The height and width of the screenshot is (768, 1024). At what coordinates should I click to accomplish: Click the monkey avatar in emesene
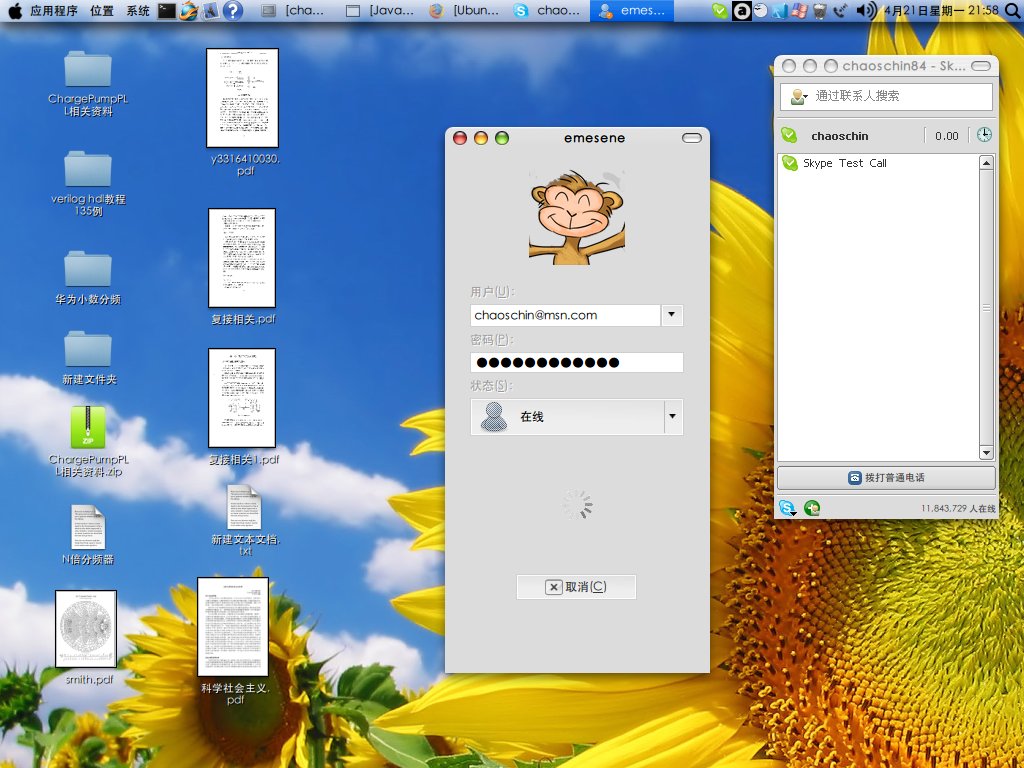[577, 217]
